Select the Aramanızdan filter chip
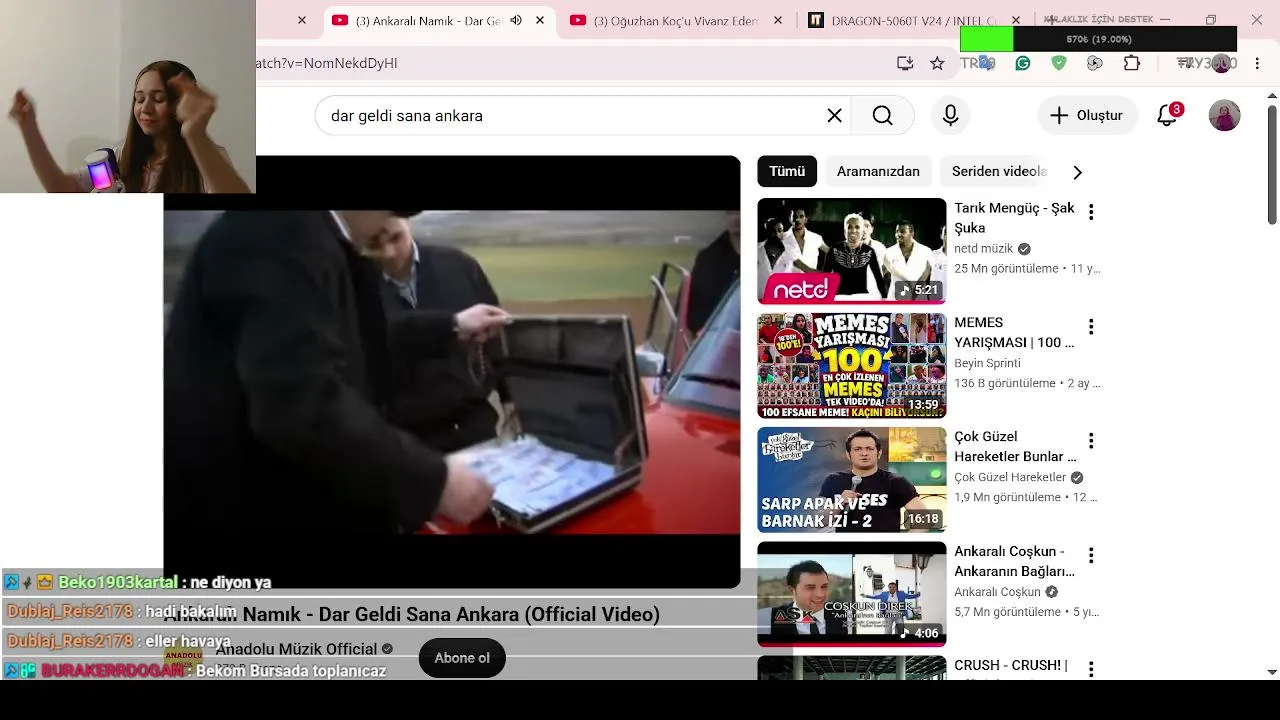Viewport: 1280px width, 720px height. (878, 172)
